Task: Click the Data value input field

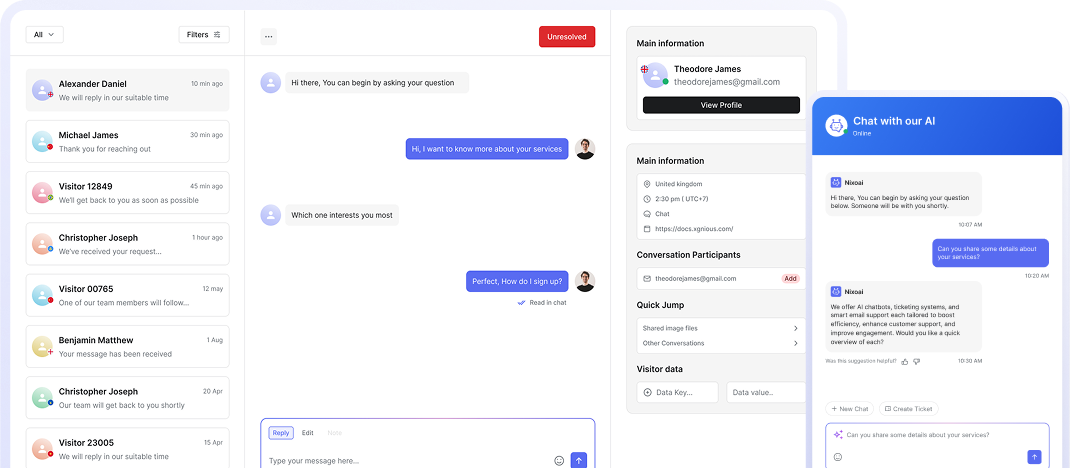Action: 765,393
